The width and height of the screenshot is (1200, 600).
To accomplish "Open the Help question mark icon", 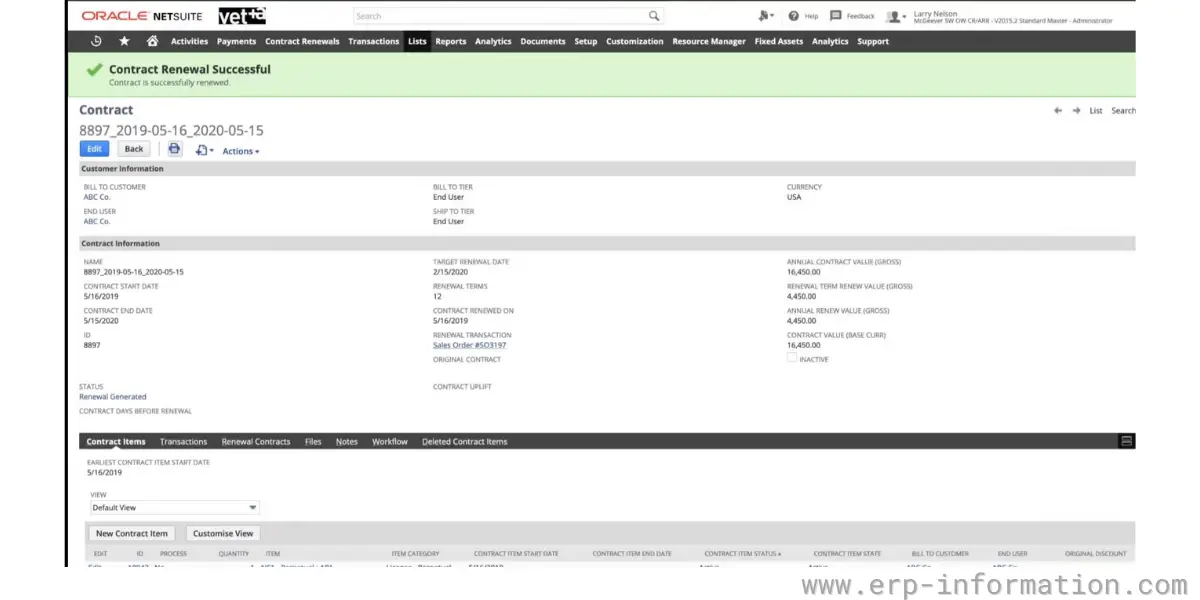I will point(794,16).
